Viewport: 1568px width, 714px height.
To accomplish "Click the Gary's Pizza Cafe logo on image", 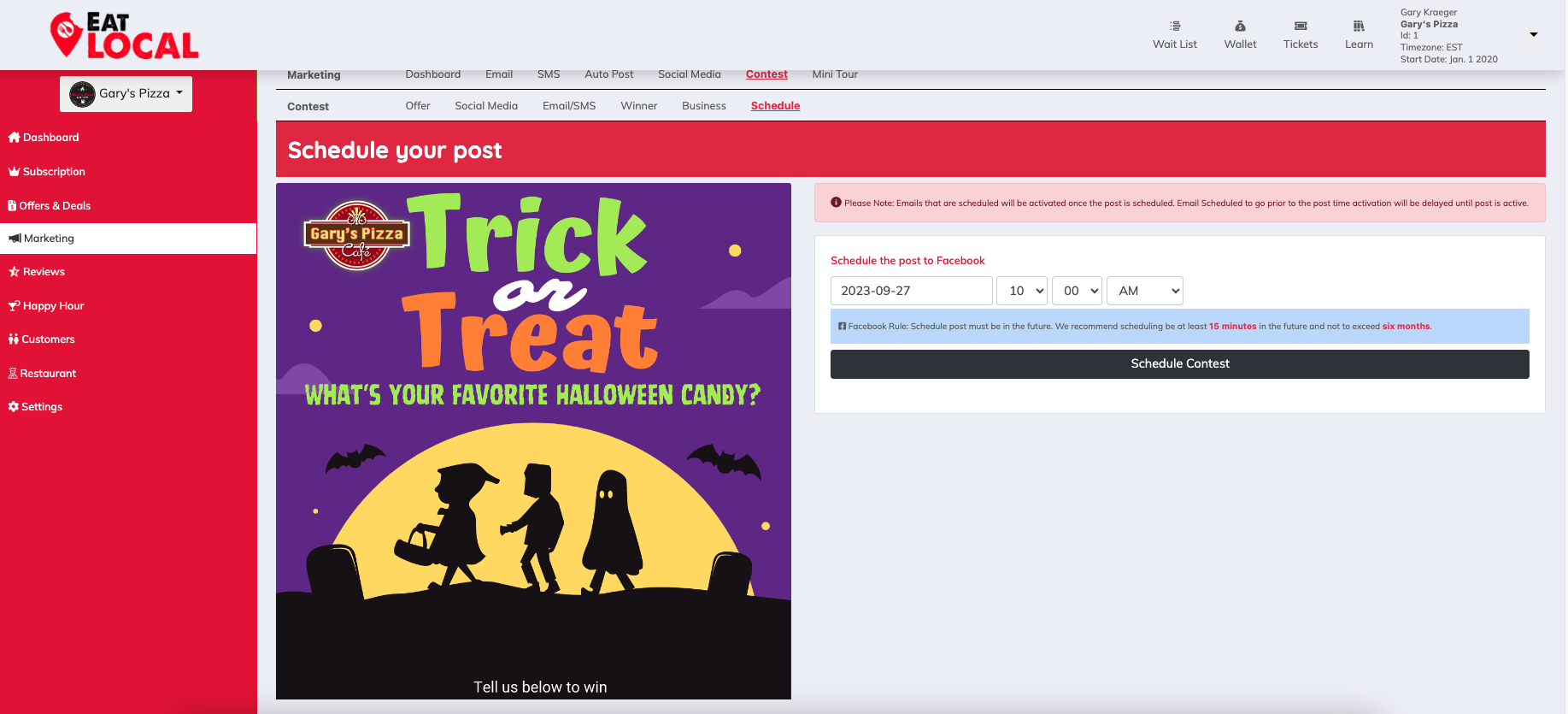I will (357, 235).
